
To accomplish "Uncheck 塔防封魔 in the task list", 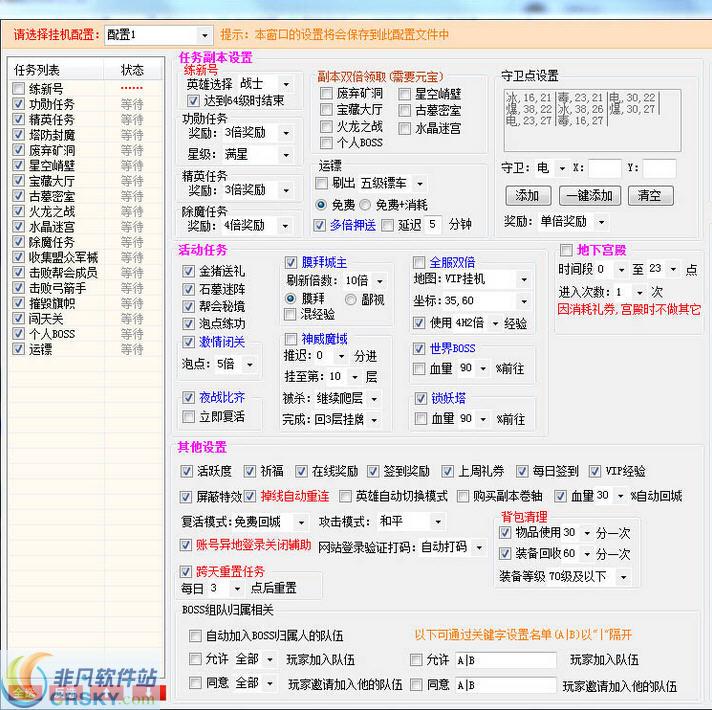I will click(19, 134).
